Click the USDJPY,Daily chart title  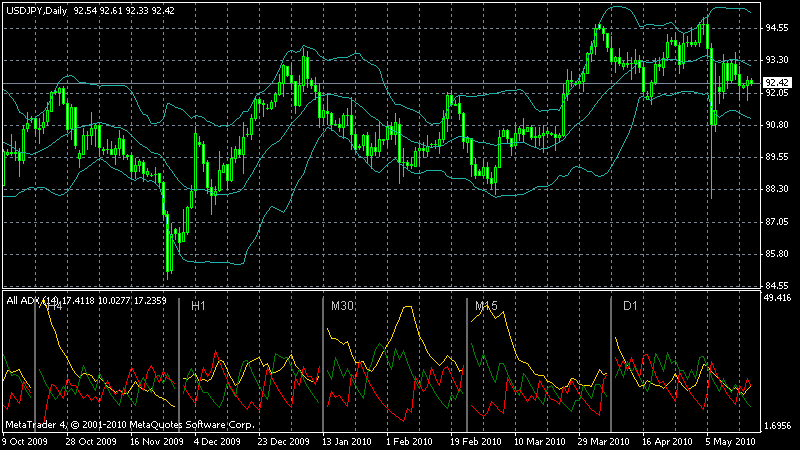point(36,11)
